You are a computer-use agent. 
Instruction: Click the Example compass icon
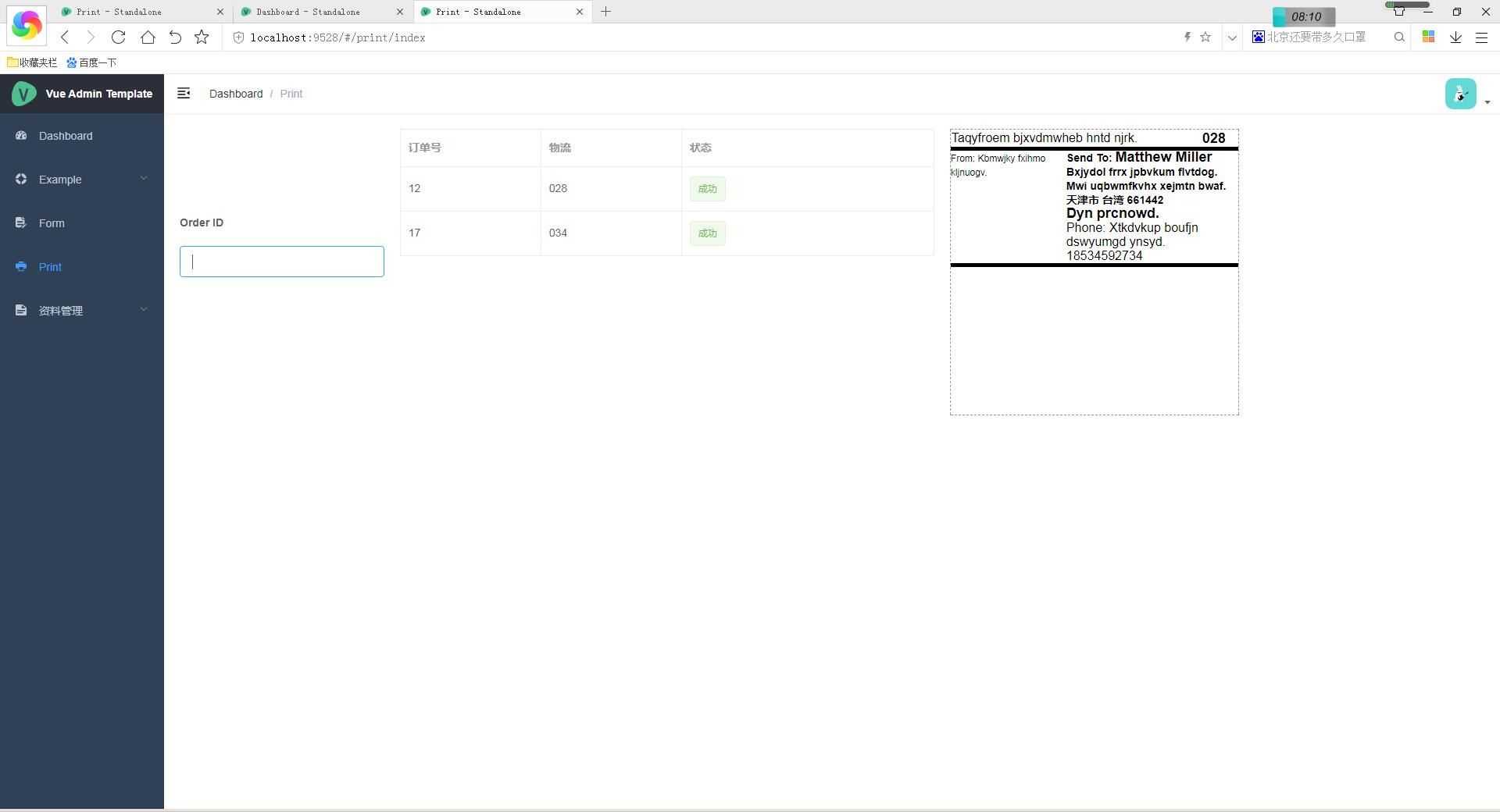[x=21, y=179]
